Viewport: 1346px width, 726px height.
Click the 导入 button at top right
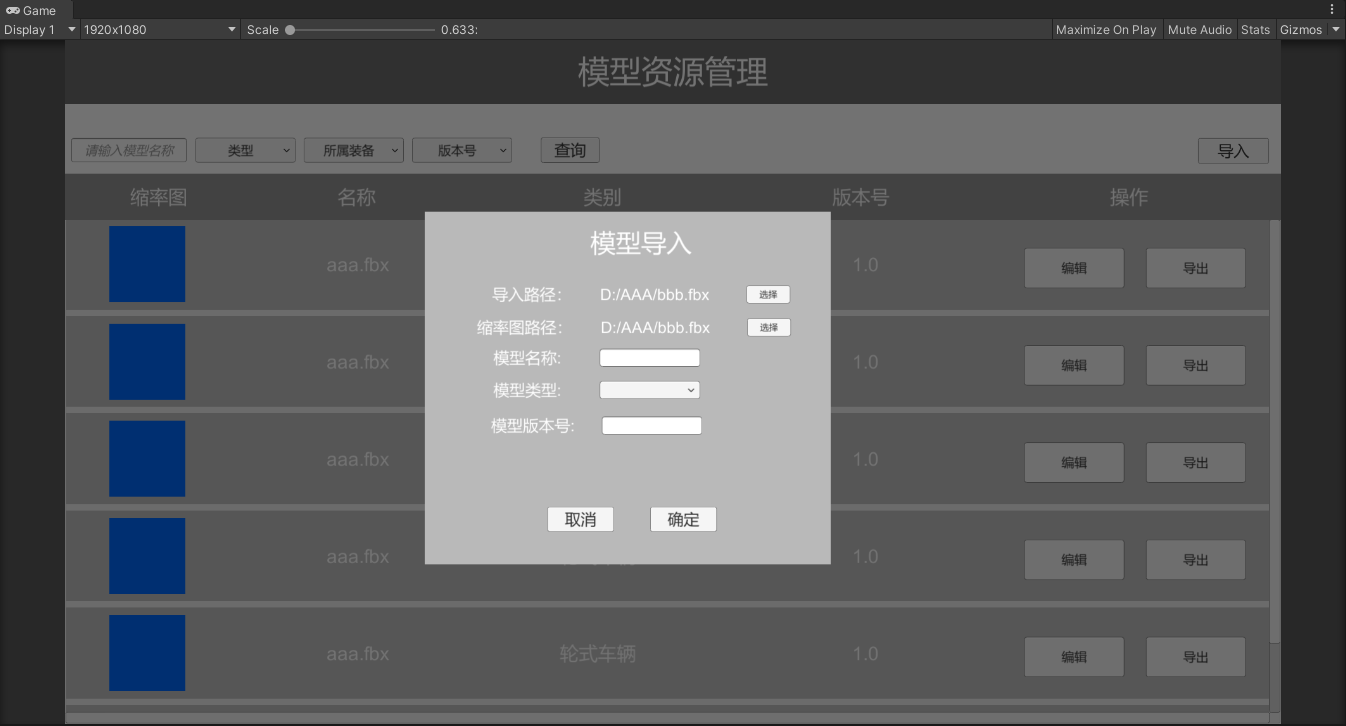point(1233,151)
